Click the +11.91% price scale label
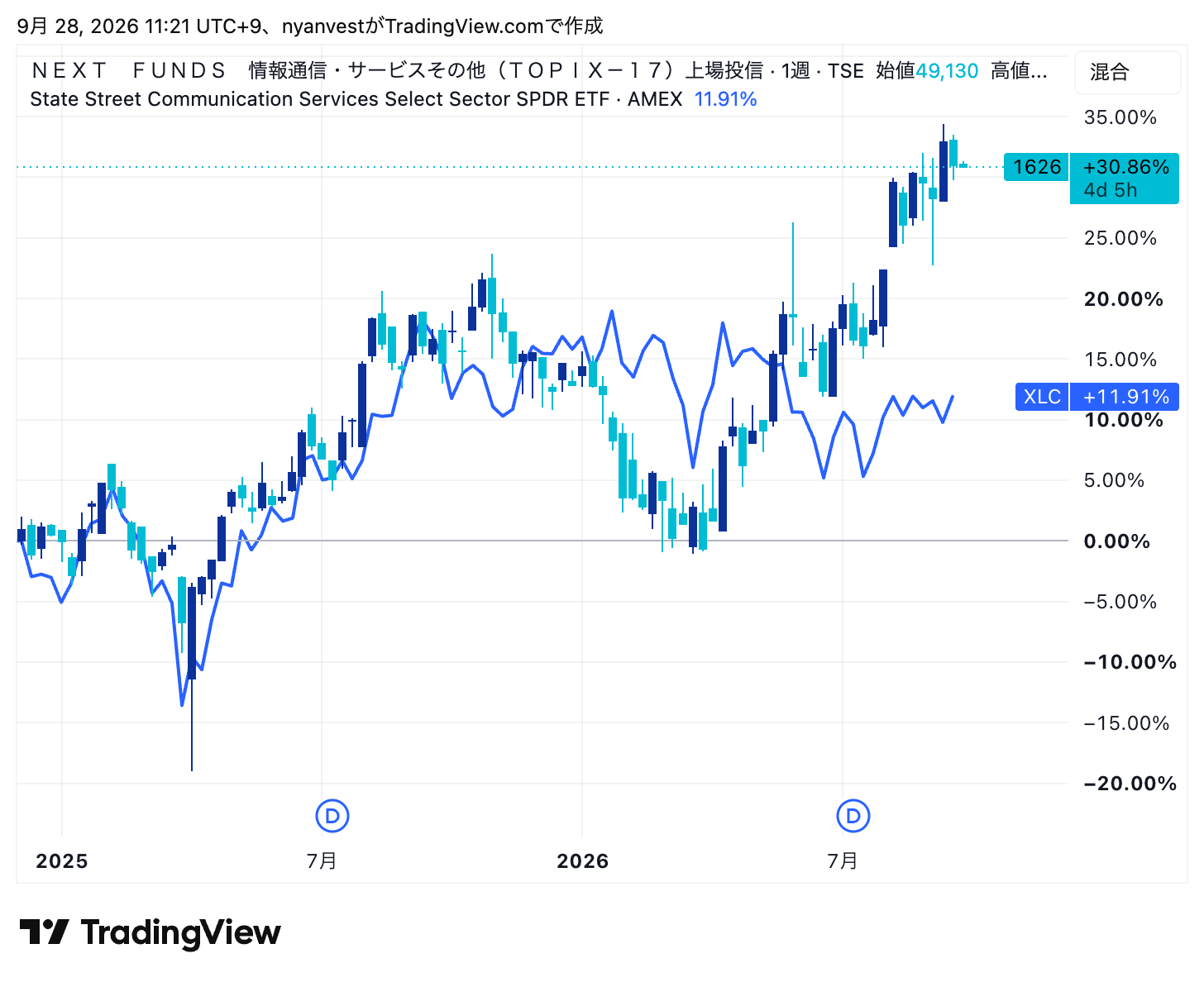 [1125, 397]
